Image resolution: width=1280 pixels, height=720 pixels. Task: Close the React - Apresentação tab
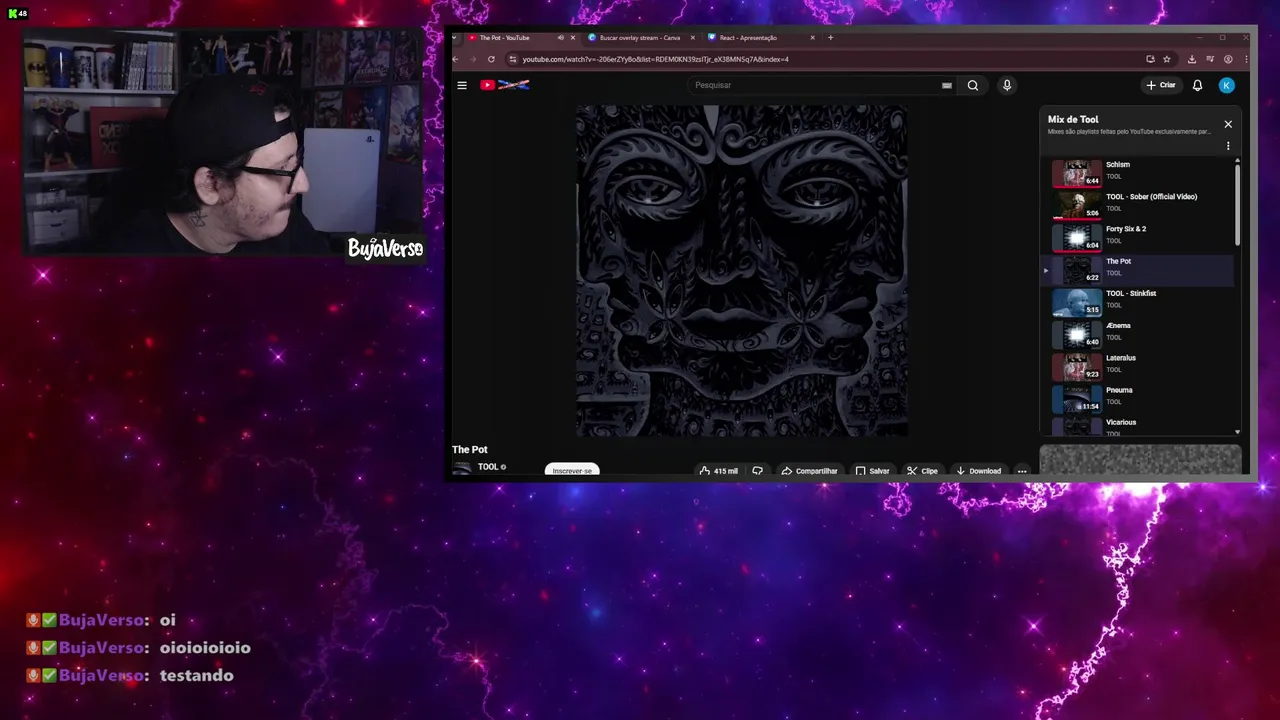click(813, 38)
